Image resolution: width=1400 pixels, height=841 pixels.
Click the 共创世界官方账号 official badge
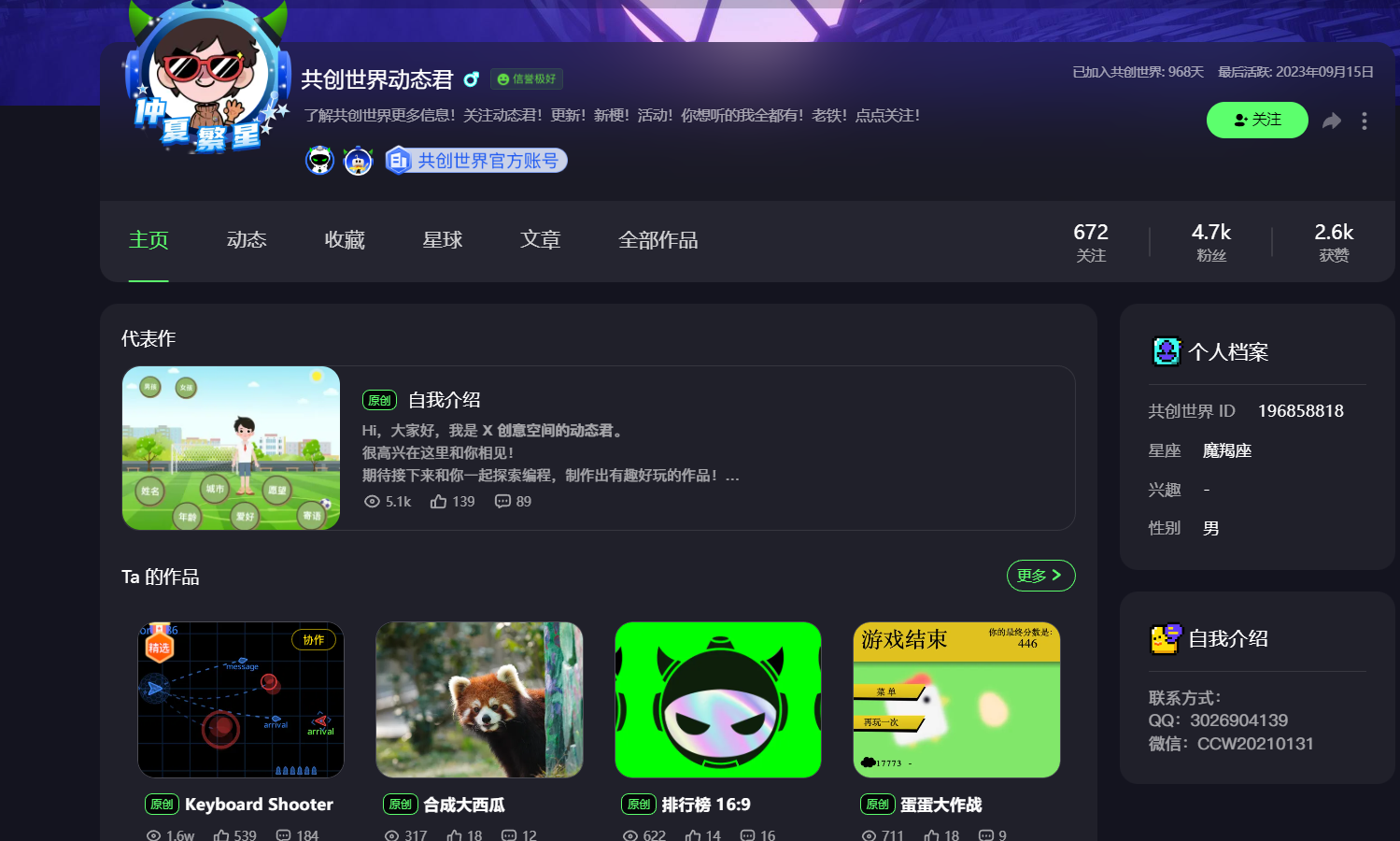[476, 161]
